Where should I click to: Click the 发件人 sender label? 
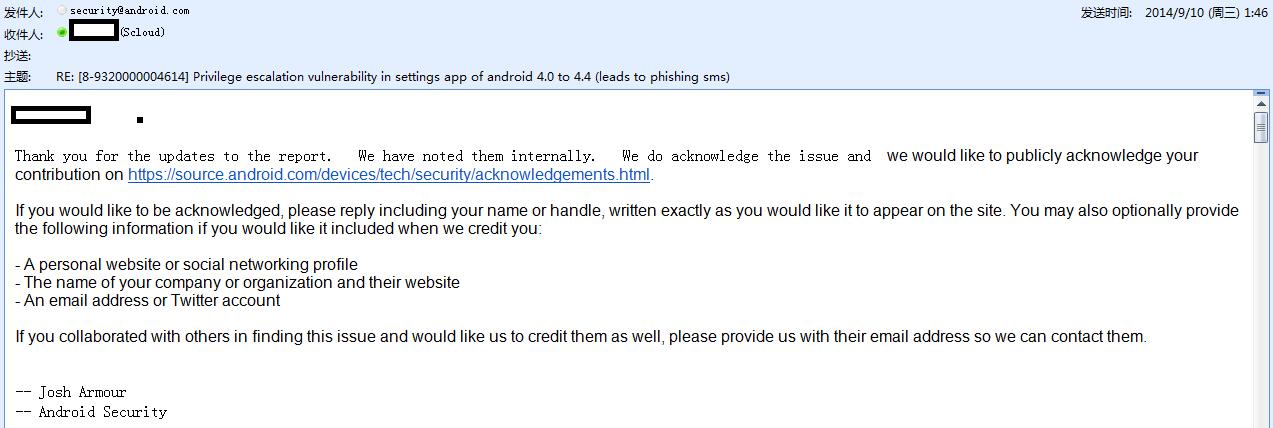pyautogui.click(x=22, y=12)
